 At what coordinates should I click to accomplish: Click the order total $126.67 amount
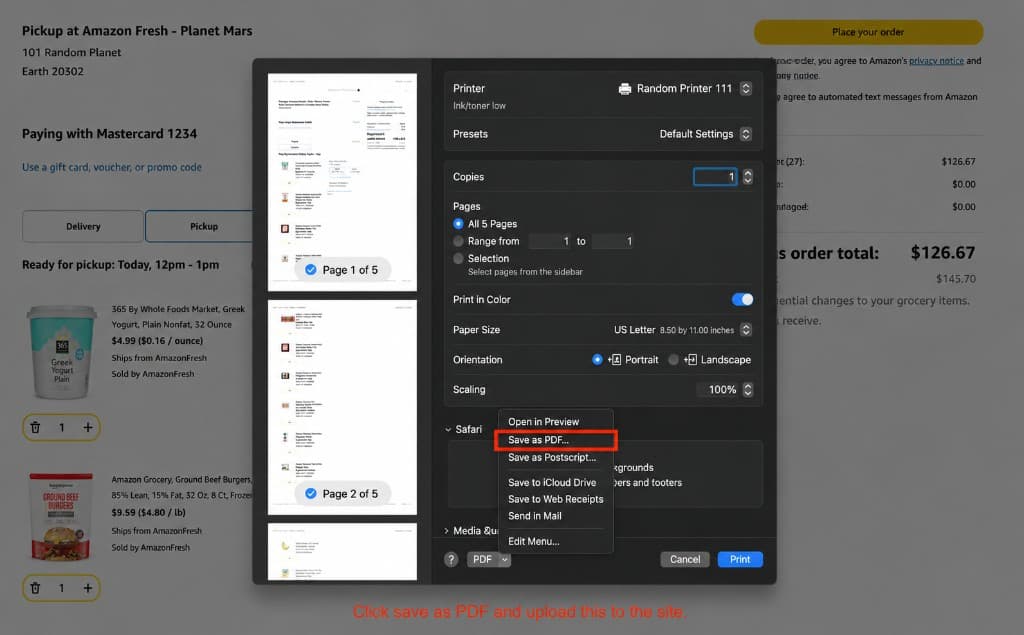point(942,253)
